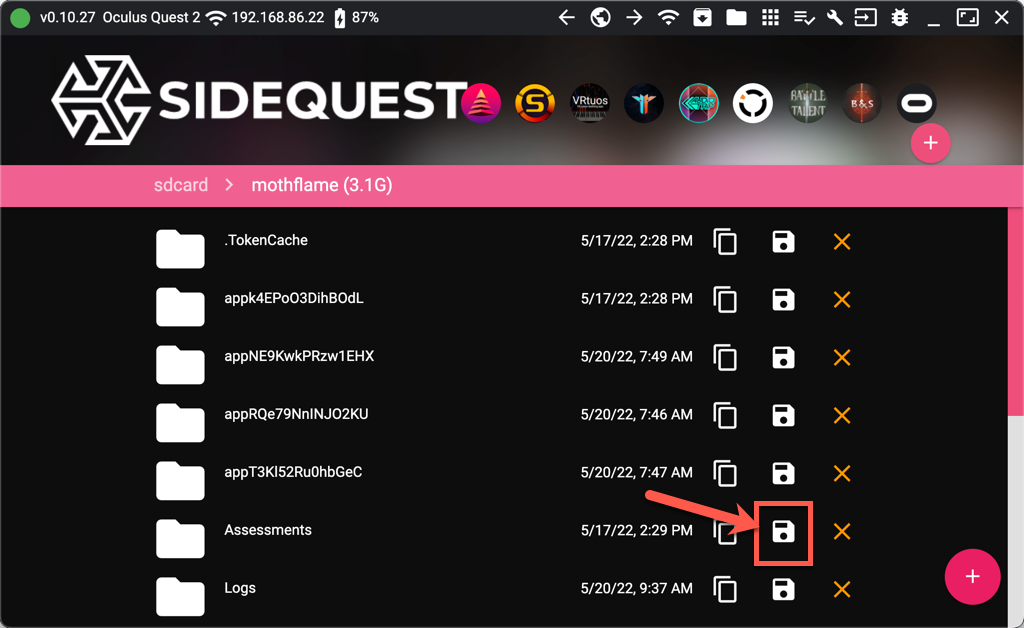This screenshot has width=1024, height=628.
Task: Click the pink vertical scrollbar thumb
Action: pos(1016,311)
